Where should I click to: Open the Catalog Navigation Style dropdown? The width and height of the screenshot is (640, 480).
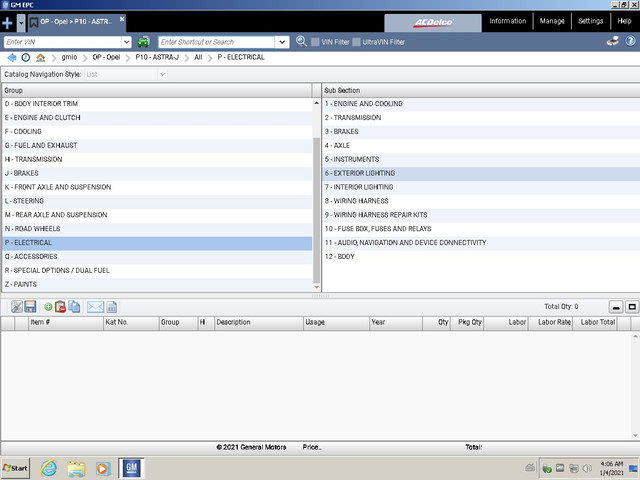(x=126, y=74)
